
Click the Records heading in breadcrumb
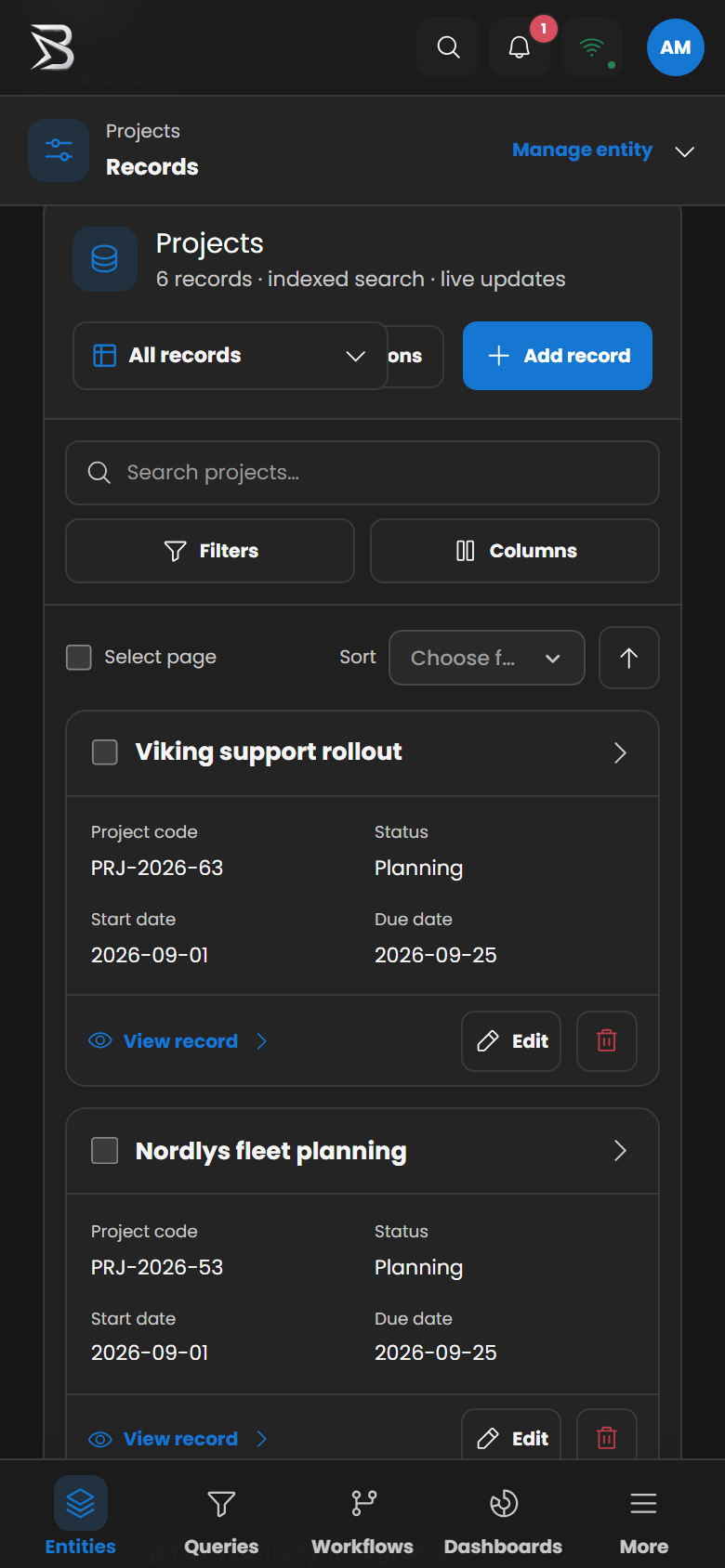(x=152, y=167)
